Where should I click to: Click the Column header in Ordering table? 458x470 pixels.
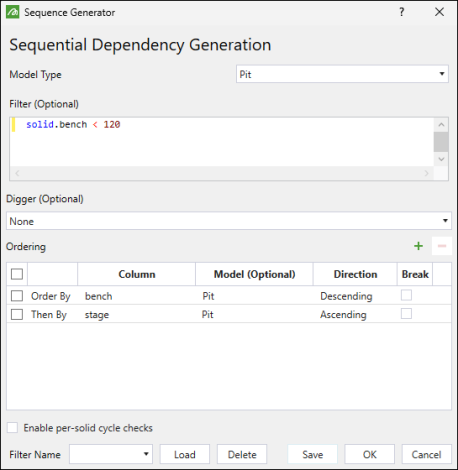click(137, 274)
